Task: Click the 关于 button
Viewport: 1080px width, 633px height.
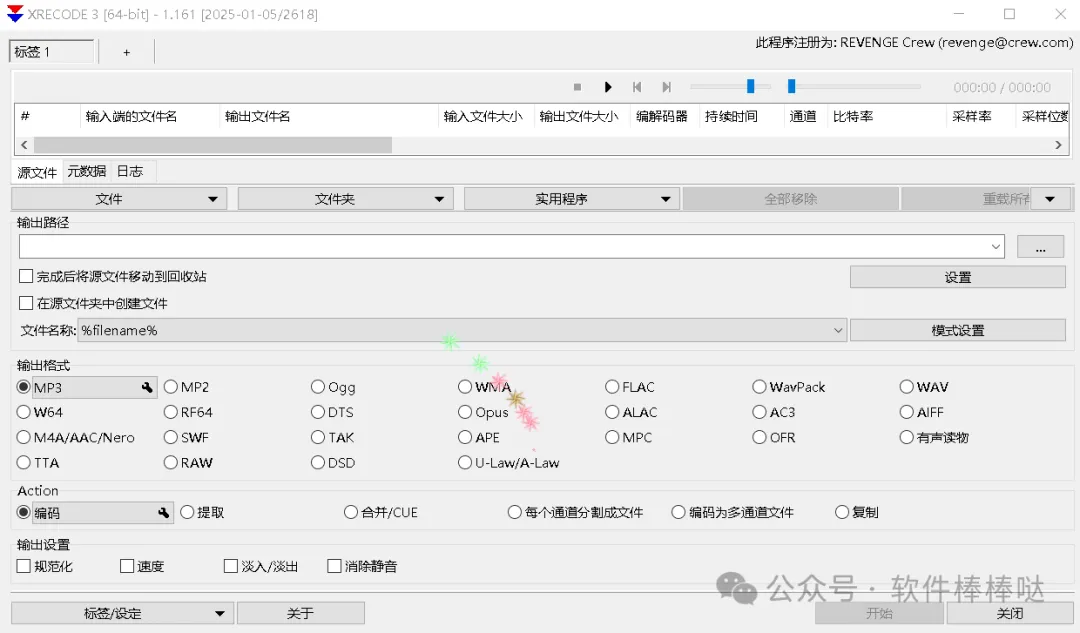Action: point(300,613)
